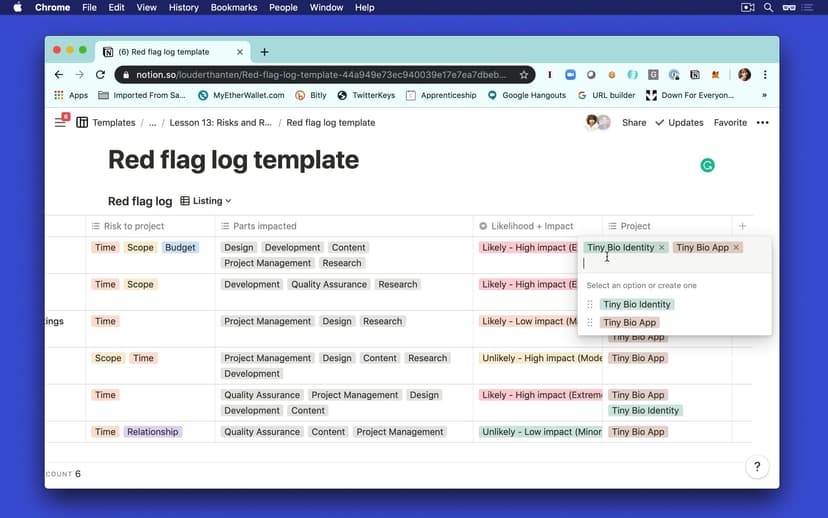Open the Likelihood + Impact column header menu
This screenshot has width=828, height=518.
click(526, 226)
